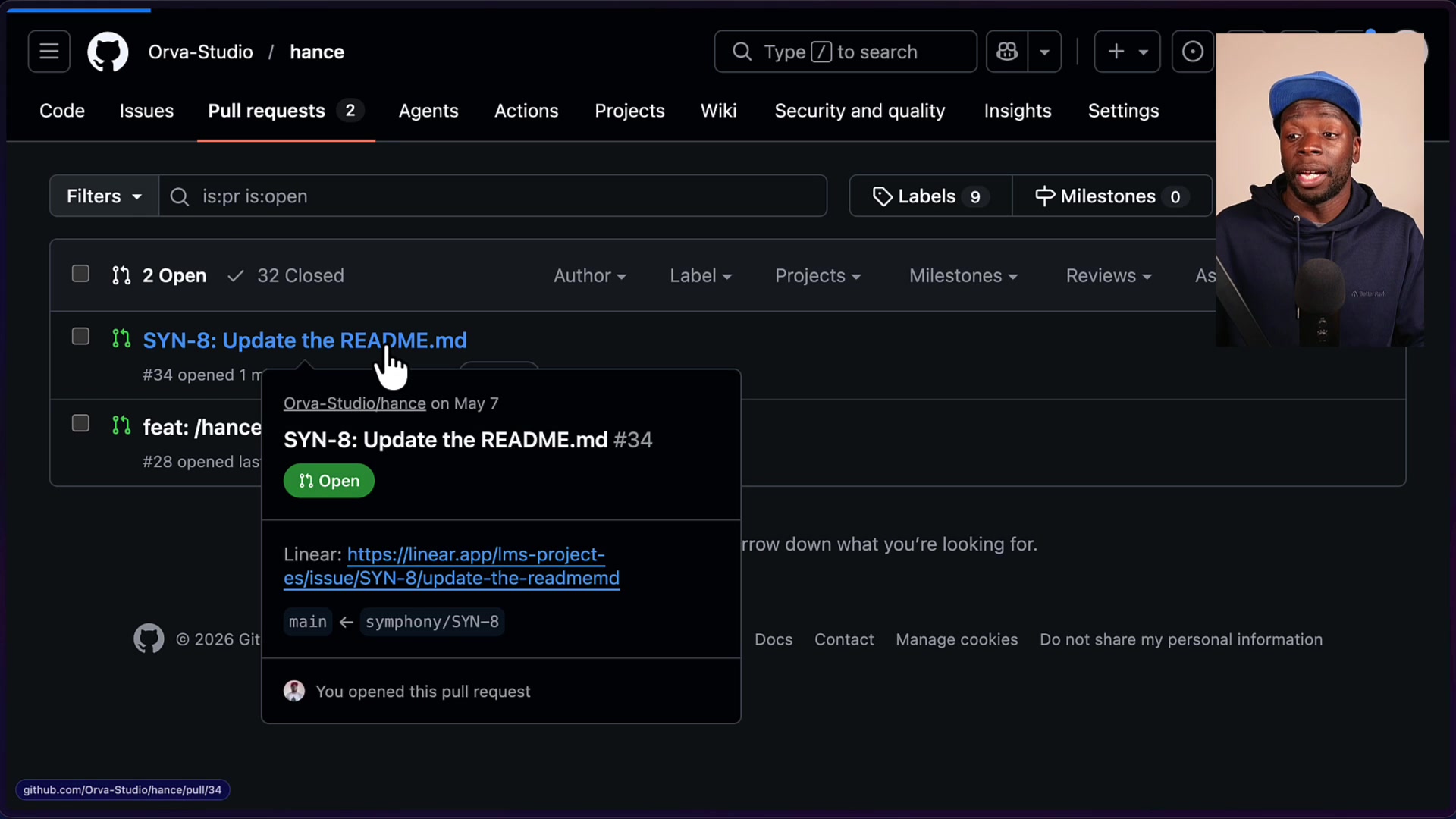The width and height of the screenshot is (1456, 819).
Task: Open the 'feat: /hance' pull request
Action: coord(202,427)
